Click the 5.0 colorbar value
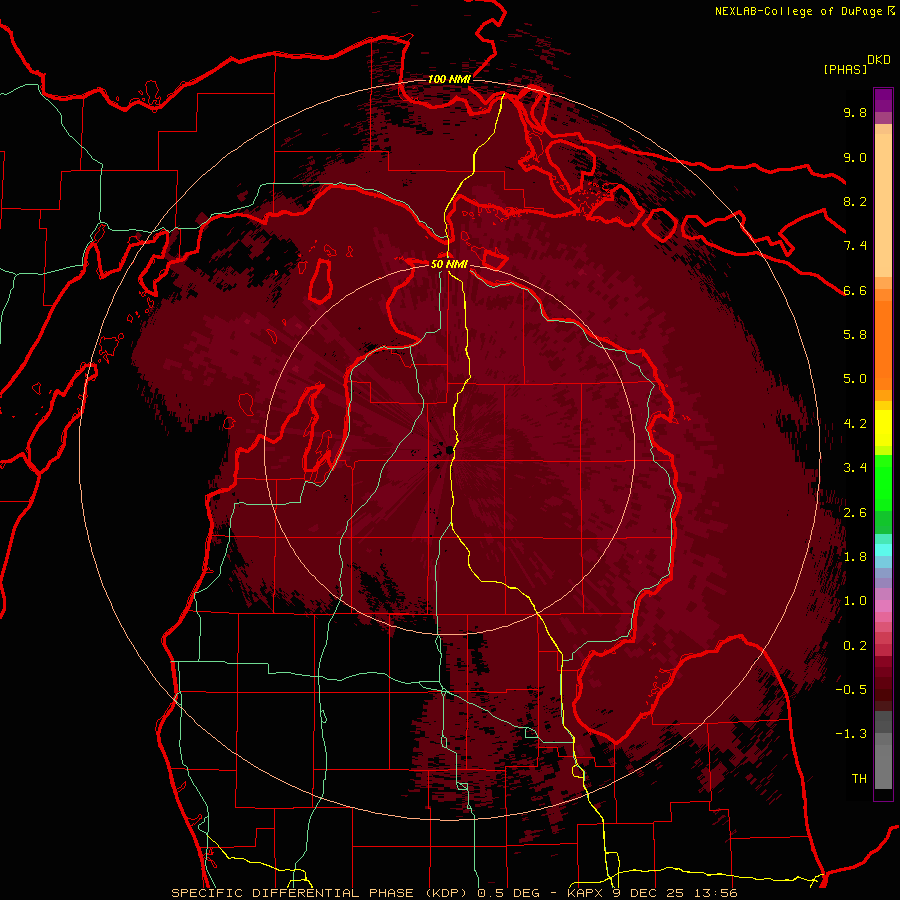Image resolution: width=900 pixels, height=900 pixels. [855, 379]
